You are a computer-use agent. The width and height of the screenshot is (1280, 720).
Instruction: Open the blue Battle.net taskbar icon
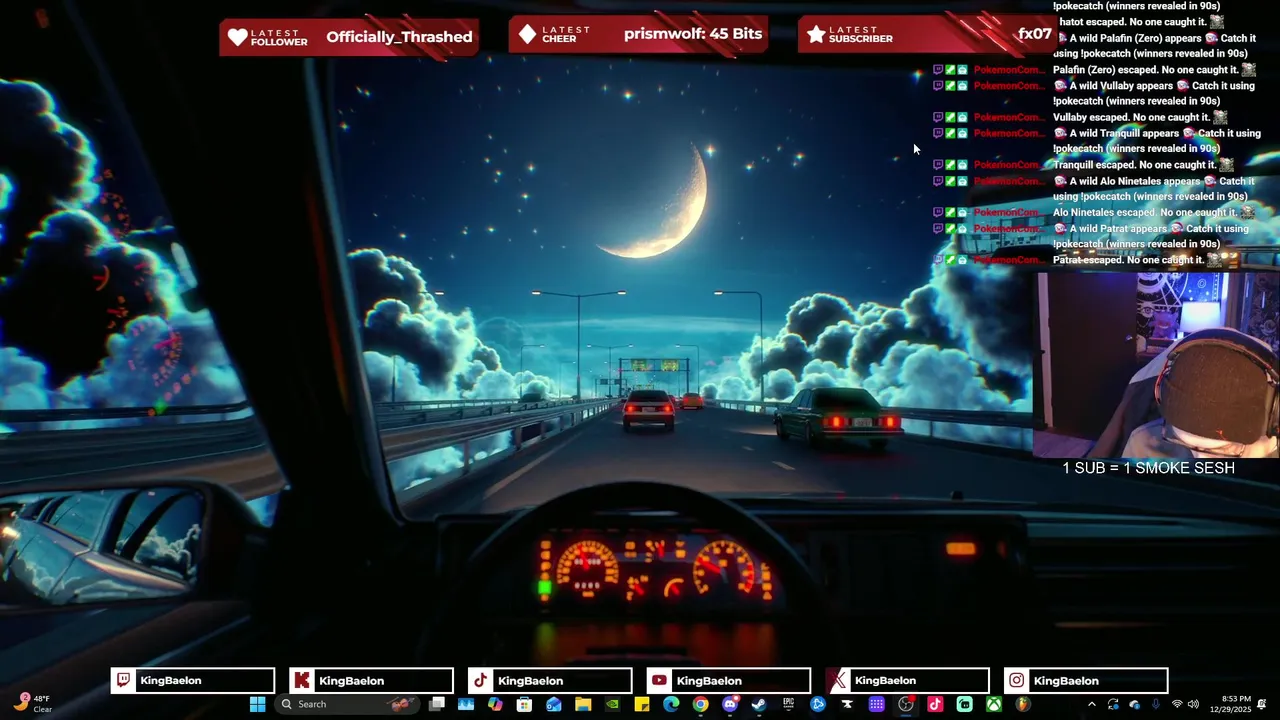[818, 704]
